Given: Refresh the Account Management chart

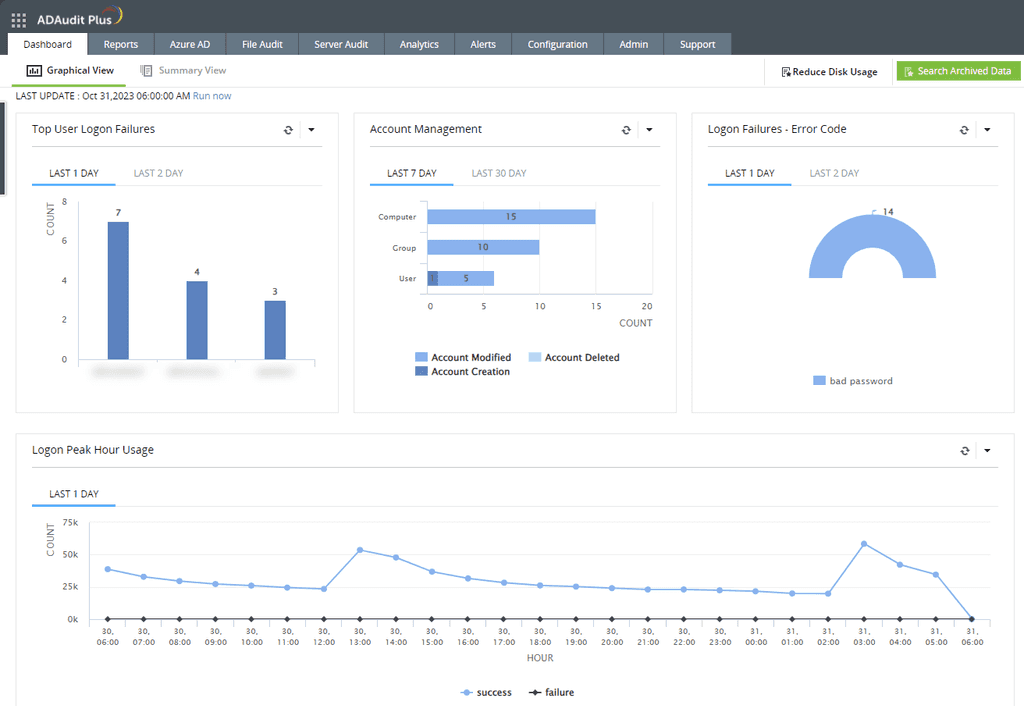Looking at the screenshot, I should click(x=626, y=129).
